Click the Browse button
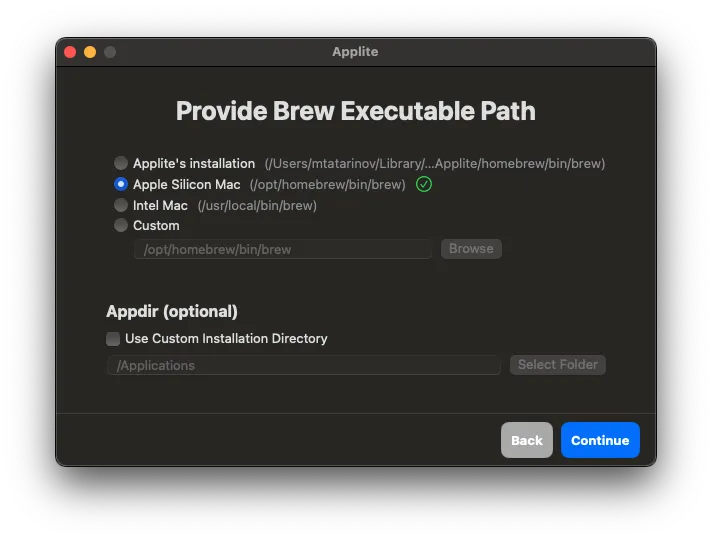This screenshot has height=540, width=712. [x=471, y=249]
